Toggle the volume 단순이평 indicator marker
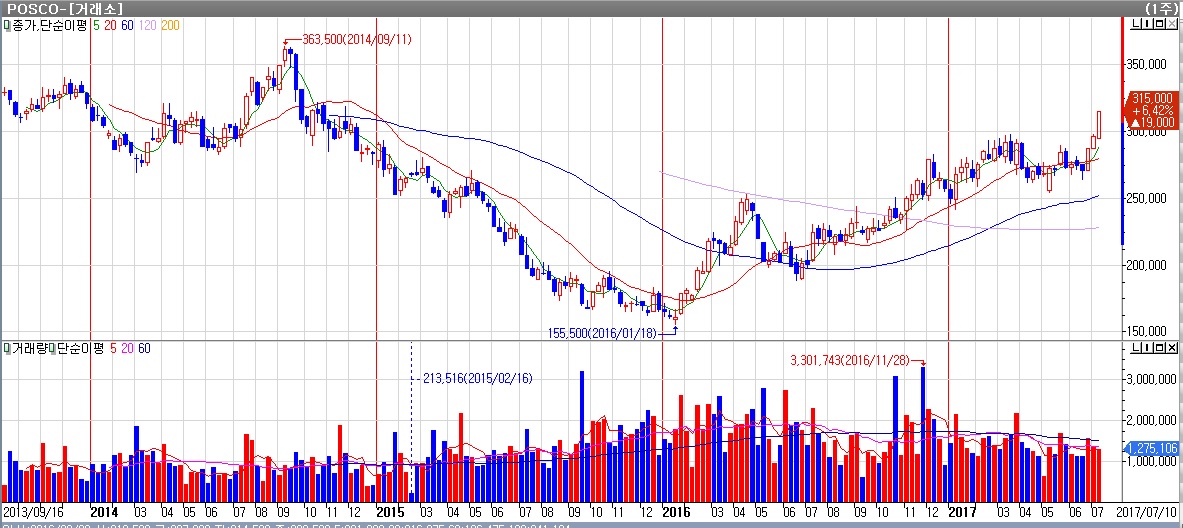The width and height of the screenshot is (1183, 528). coord(52,348)
